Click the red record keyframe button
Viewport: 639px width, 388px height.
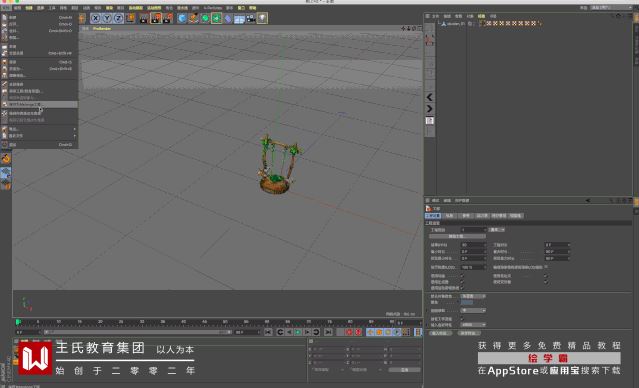pos(349,333)
